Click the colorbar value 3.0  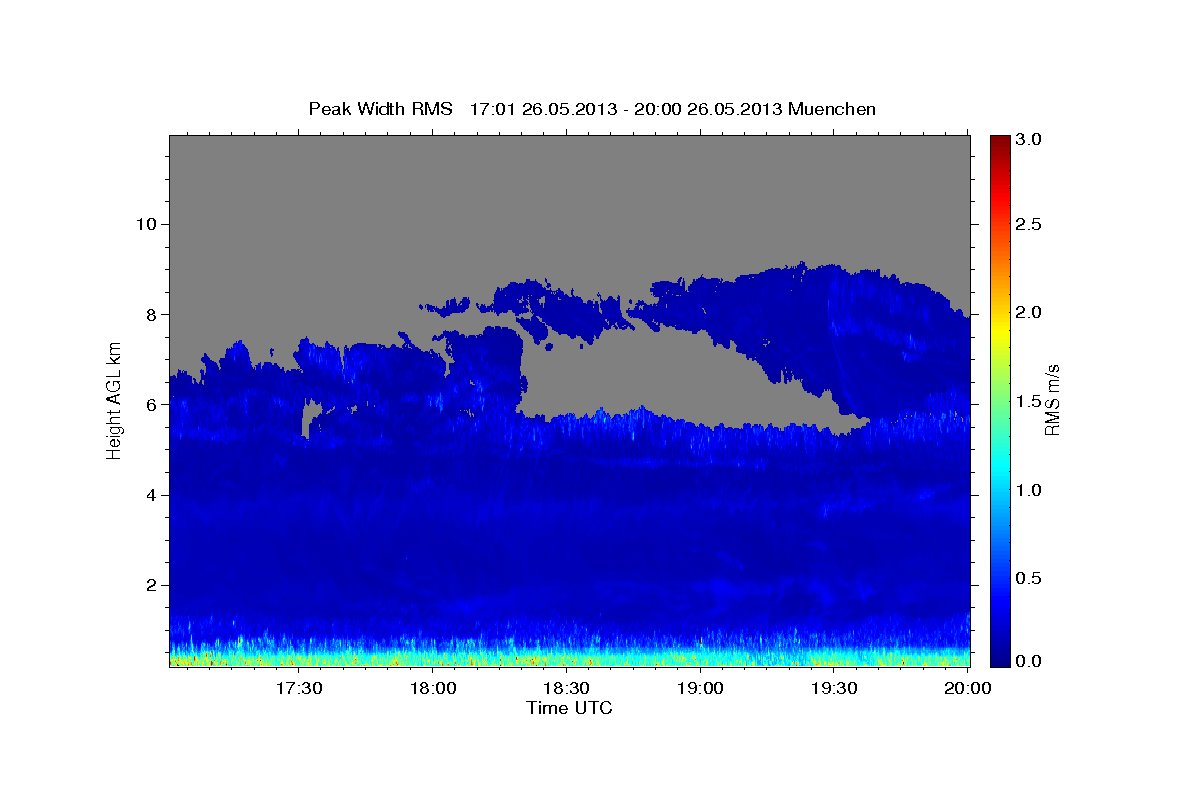tap(1028, 140)
